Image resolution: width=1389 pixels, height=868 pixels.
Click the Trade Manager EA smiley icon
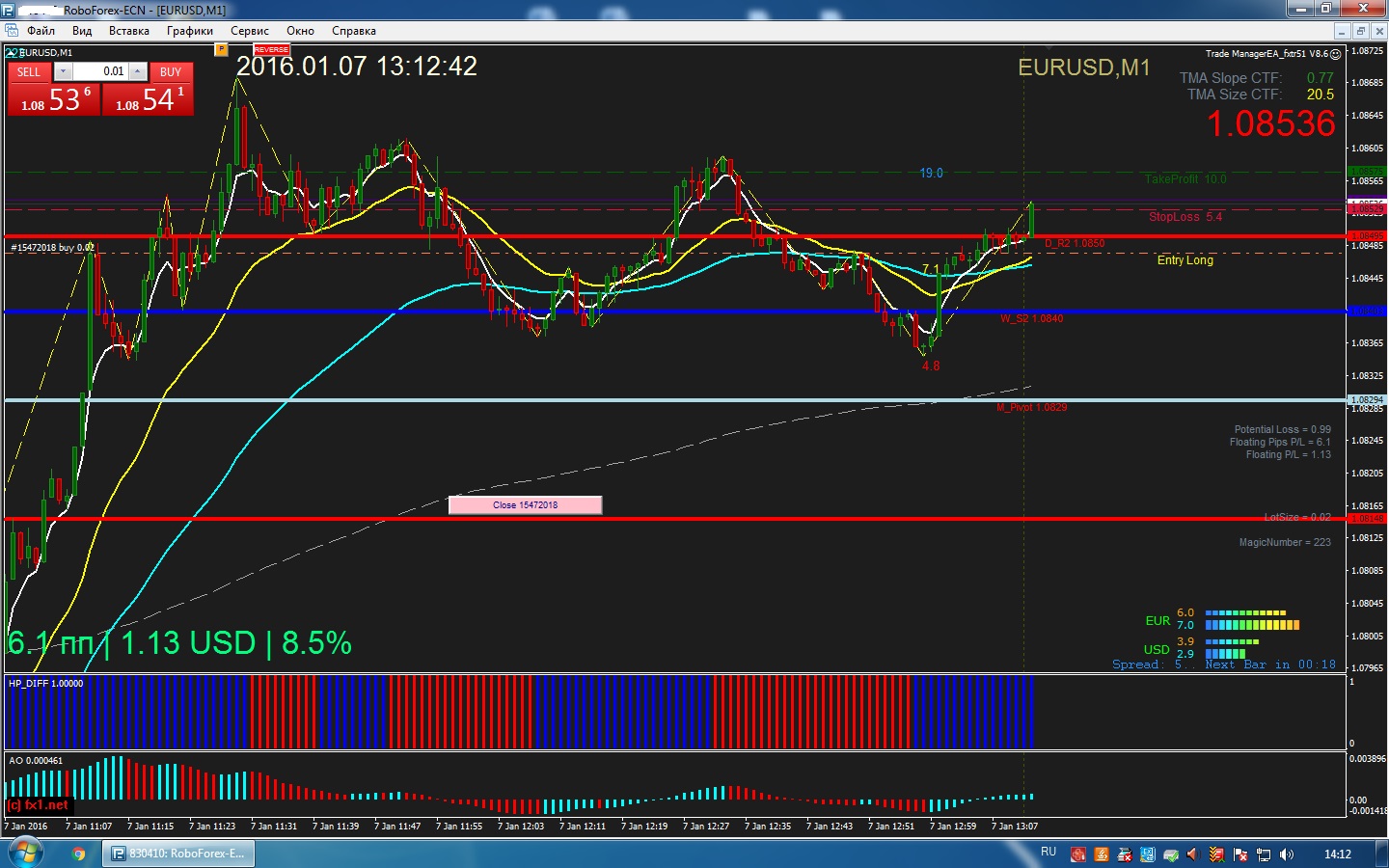1336,54
